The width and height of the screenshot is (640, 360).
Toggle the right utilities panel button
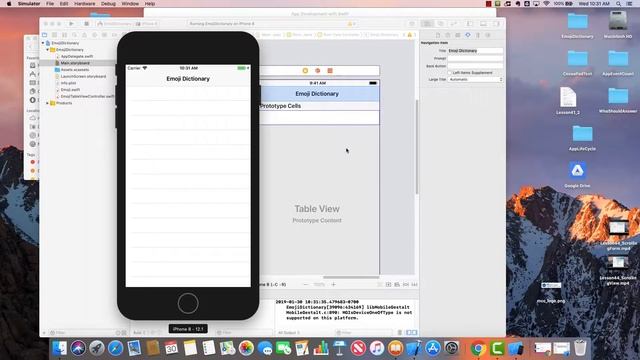(x=496, y=24)
